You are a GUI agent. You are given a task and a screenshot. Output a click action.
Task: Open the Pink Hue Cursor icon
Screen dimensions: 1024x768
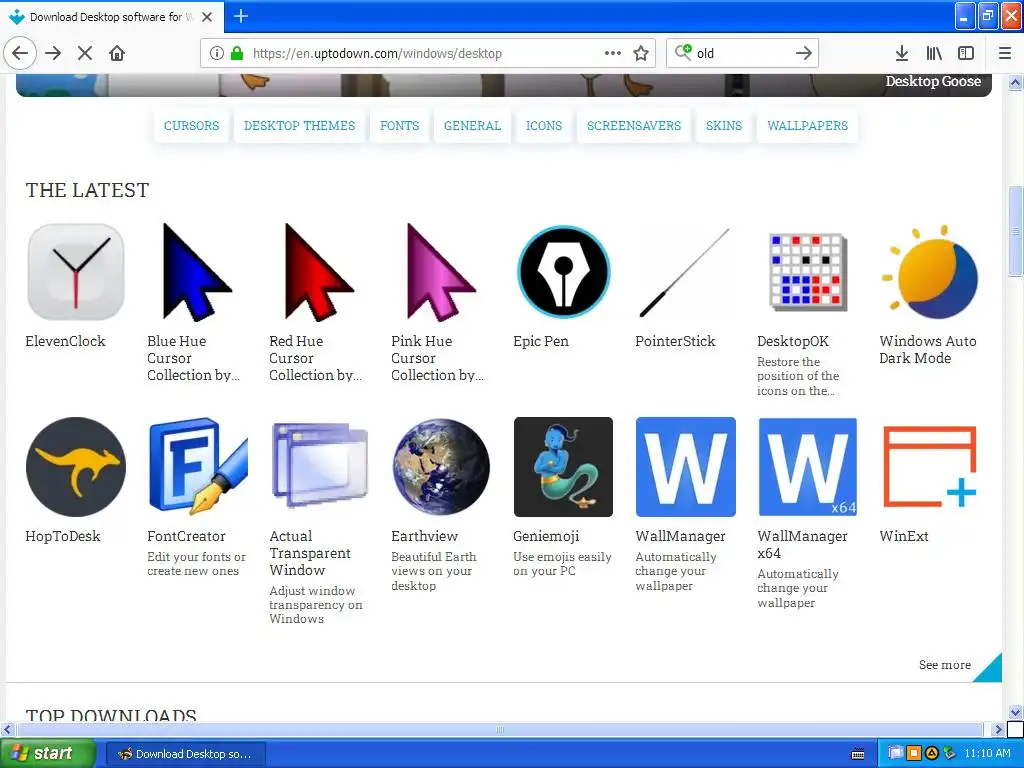441,272
